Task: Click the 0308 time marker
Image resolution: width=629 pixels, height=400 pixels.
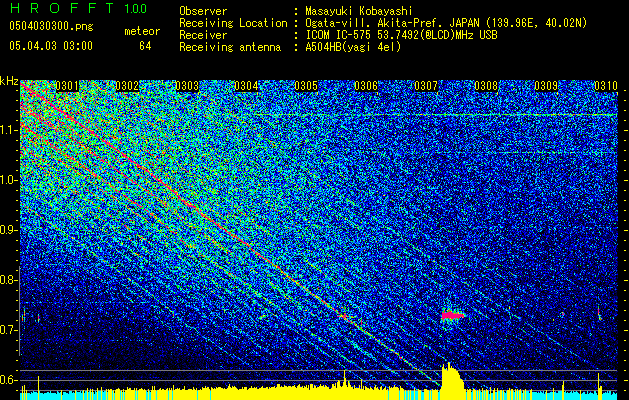Action: [486, 86]
